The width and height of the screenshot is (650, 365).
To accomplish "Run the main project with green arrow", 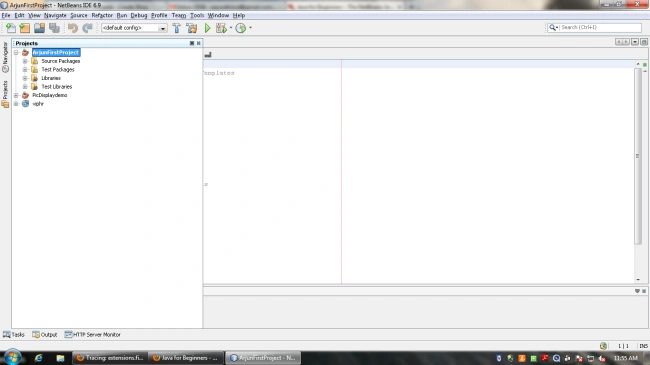I will 207,28.
